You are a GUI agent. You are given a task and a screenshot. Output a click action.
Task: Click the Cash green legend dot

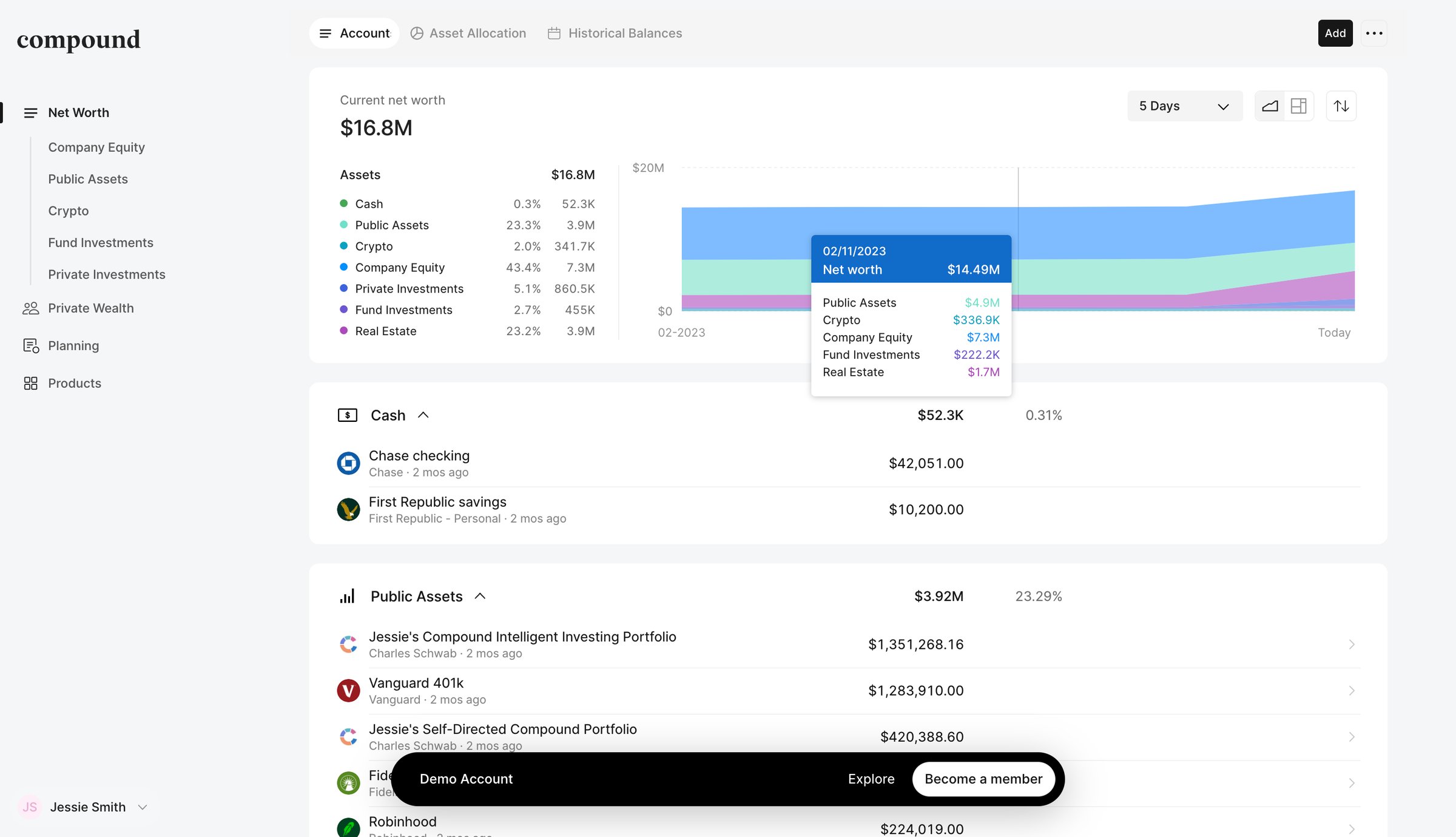344,203
